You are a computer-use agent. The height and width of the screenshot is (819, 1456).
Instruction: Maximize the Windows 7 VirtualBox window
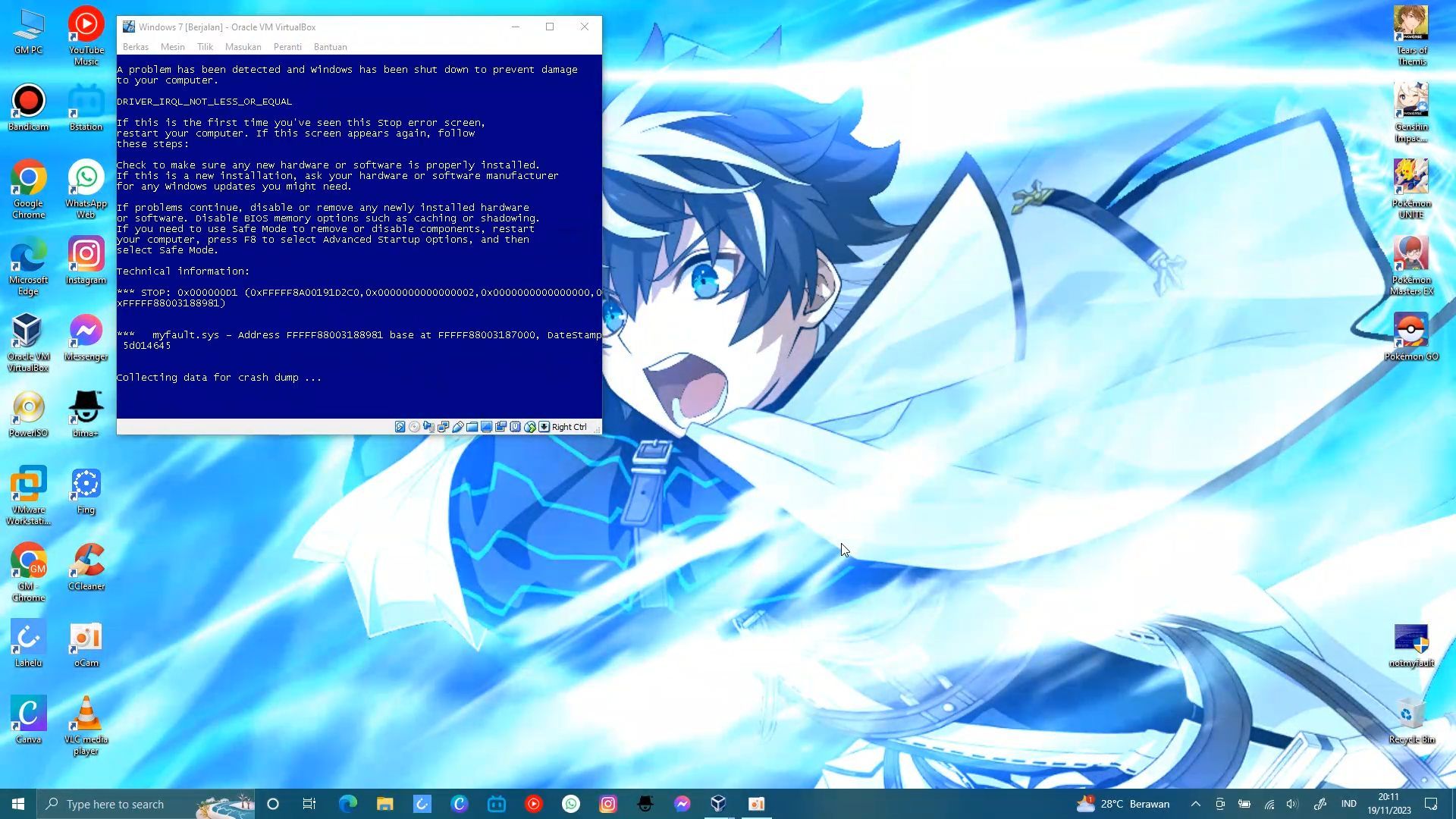pyautogui.click(x=550, y=27)
